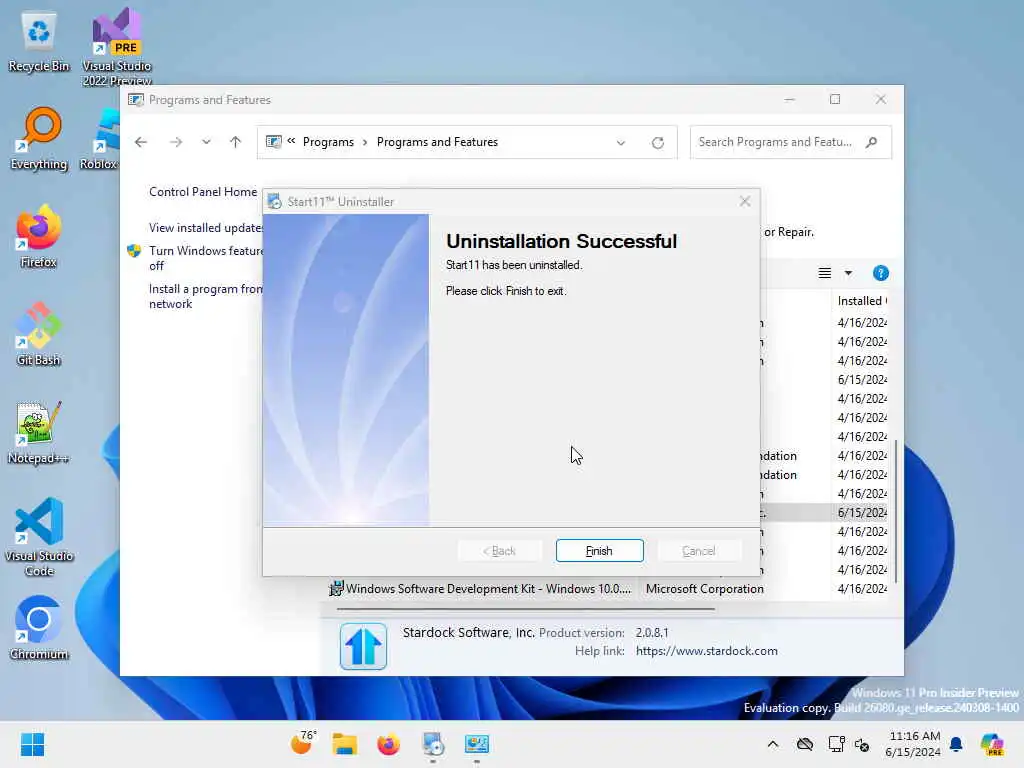Refresh the Programs and Features list
The height and width of the screenshot is (768, 1024).
click(x=658, y=142)
